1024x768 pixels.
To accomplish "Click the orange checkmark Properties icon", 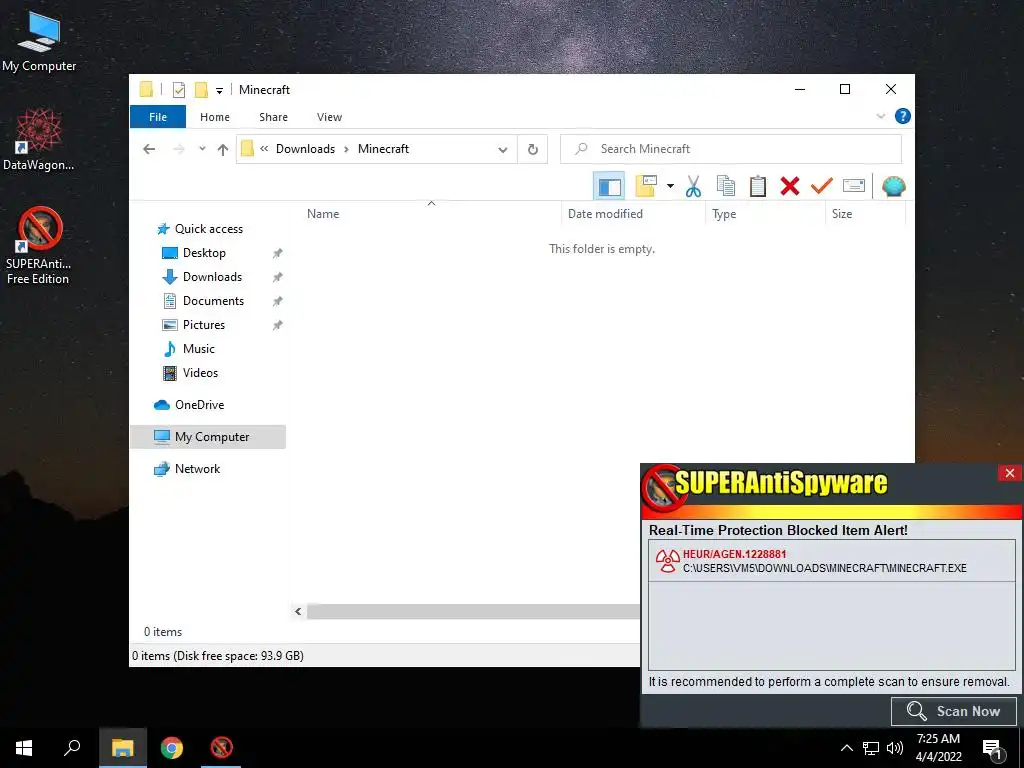I will 822,186.
